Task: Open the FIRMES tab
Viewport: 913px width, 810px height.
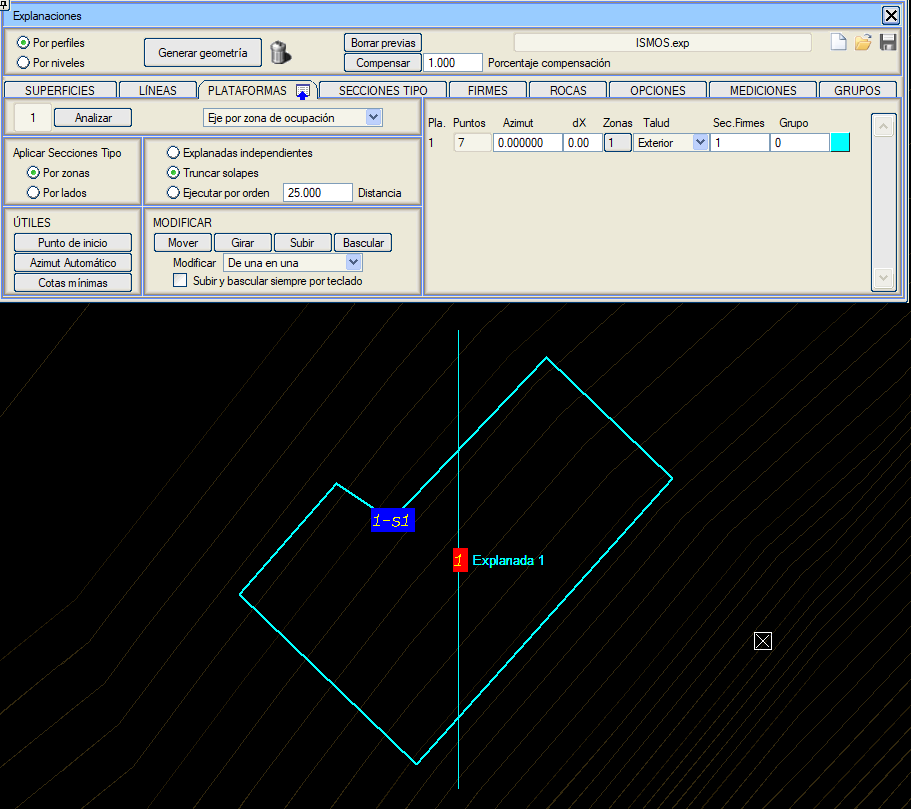Action: click(488, 90)
